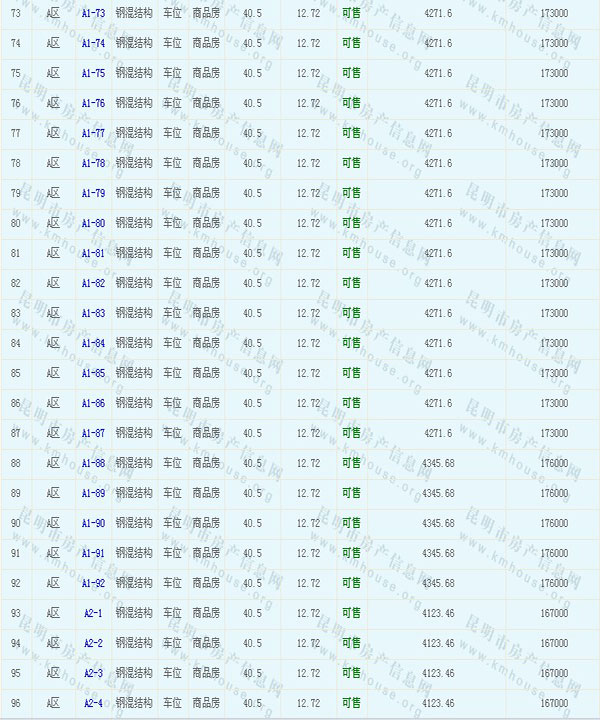Open the A1-80 unit link

tap(93, 223)
